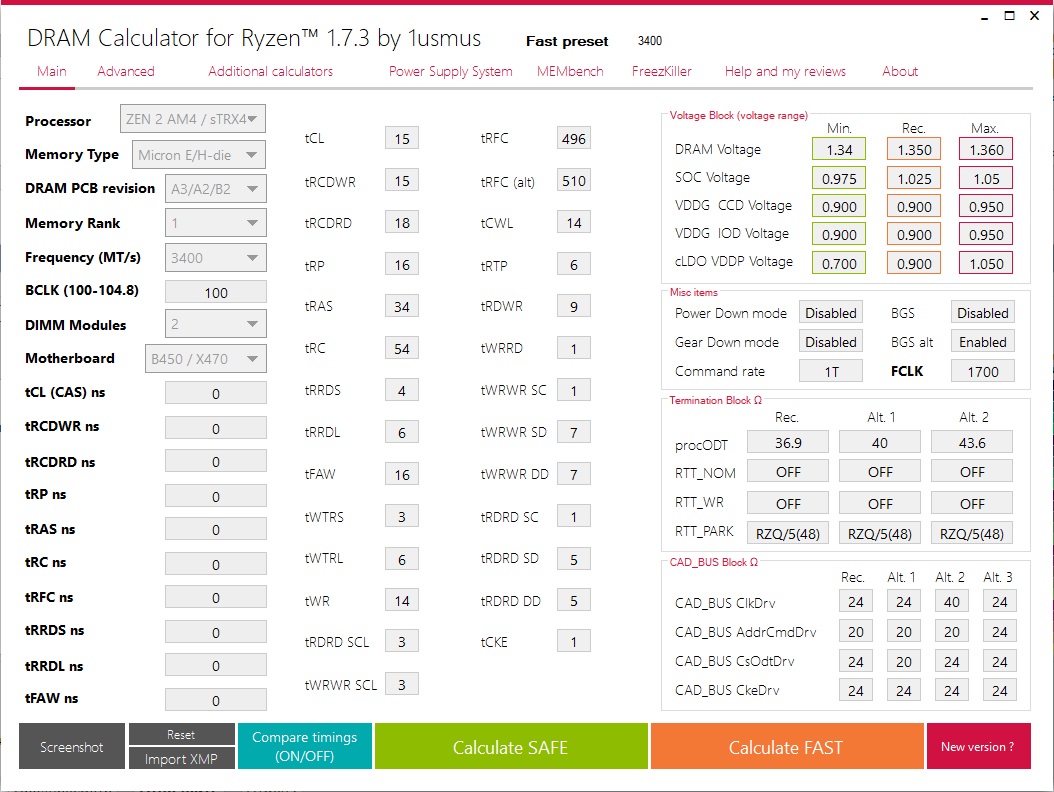The image size is (1054, 792).
Task: Click the tRP ns input field
Action: pyautogui.click(x=215, y=496)
